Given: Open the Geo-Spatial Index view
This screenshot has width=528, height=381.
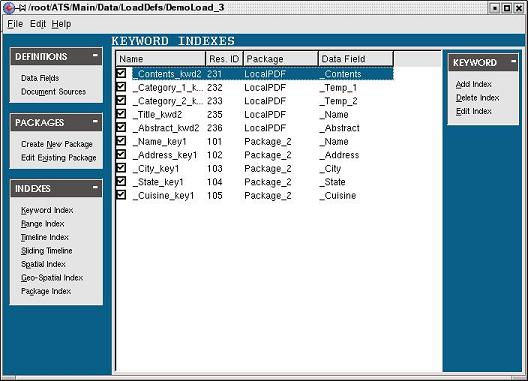Looking at the screenshot, I should point(52,278).
